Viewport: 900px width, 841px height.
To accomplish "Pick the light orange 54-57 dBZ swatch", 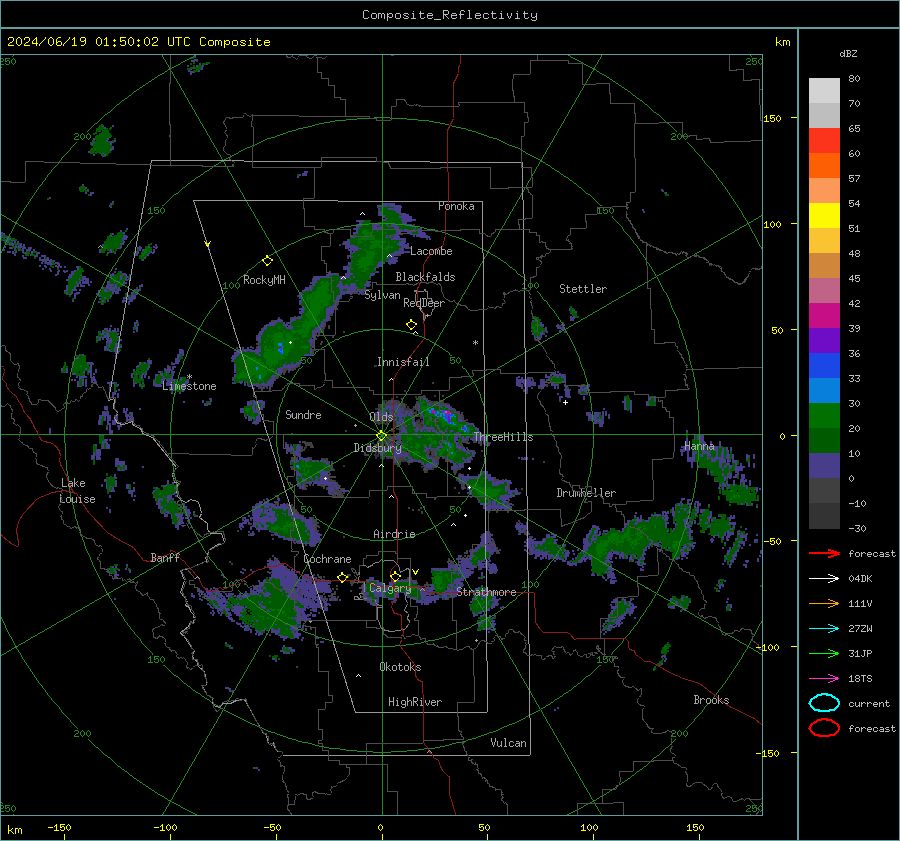I will click(x=824, y=191).
